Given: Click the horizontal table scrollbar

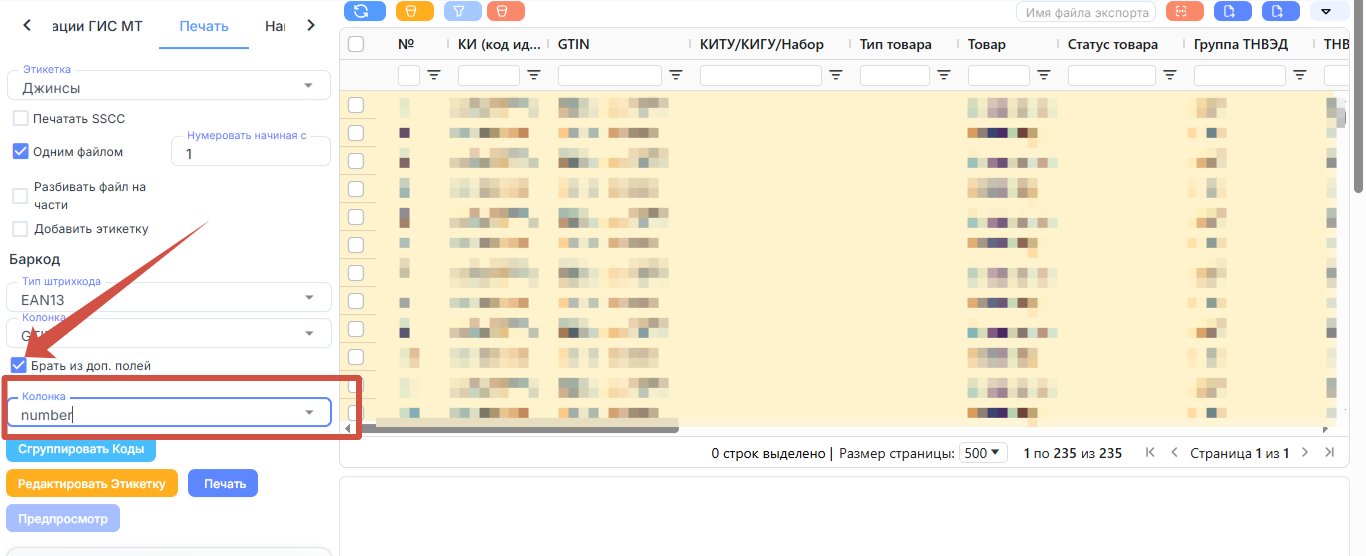Looking at the screenshot, I should click(x=515, y=430).
